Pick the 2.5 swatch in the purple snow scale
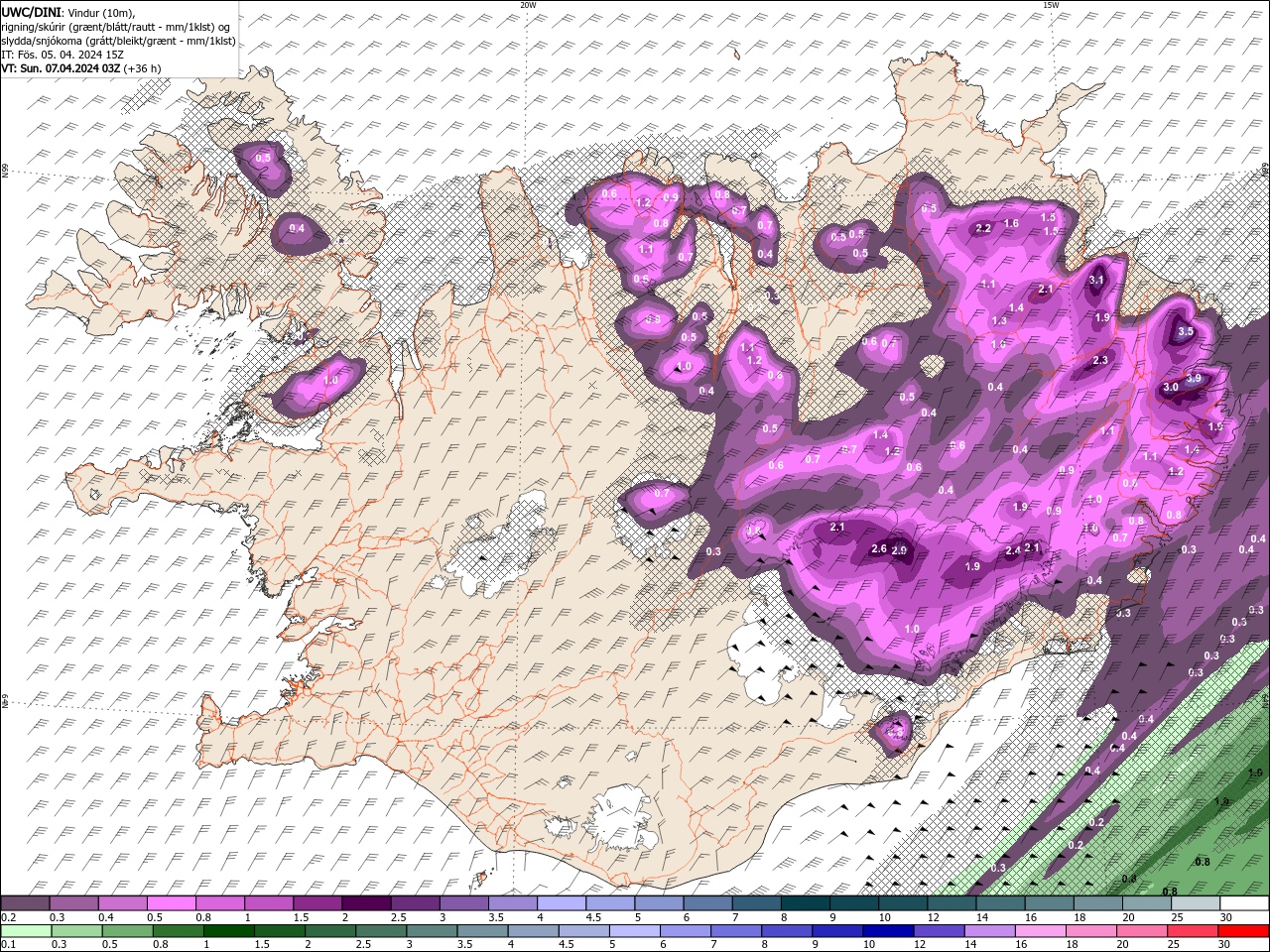 (x=415, y=903)
